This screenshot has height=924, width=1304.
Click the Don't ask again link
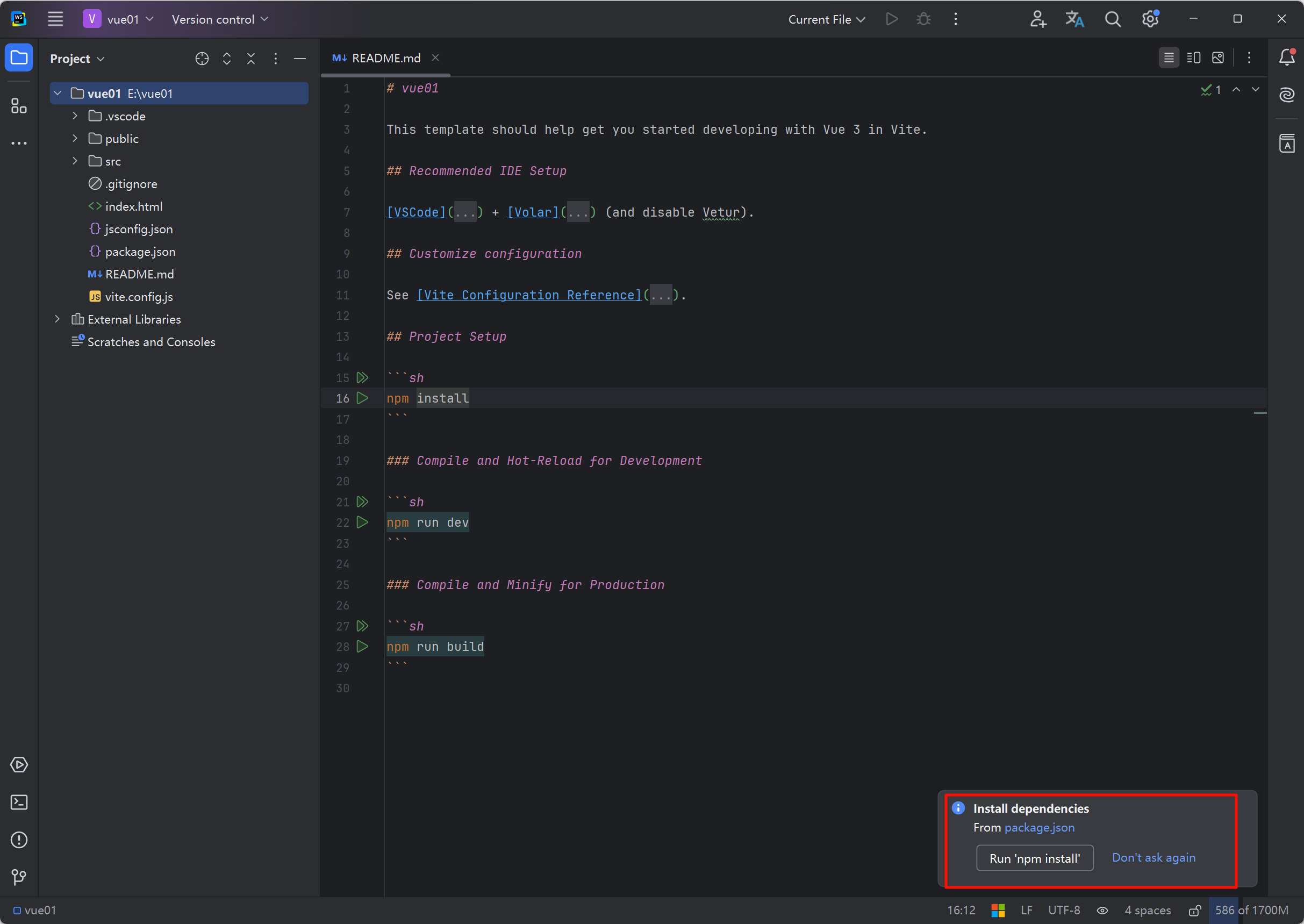point(1153,857)
